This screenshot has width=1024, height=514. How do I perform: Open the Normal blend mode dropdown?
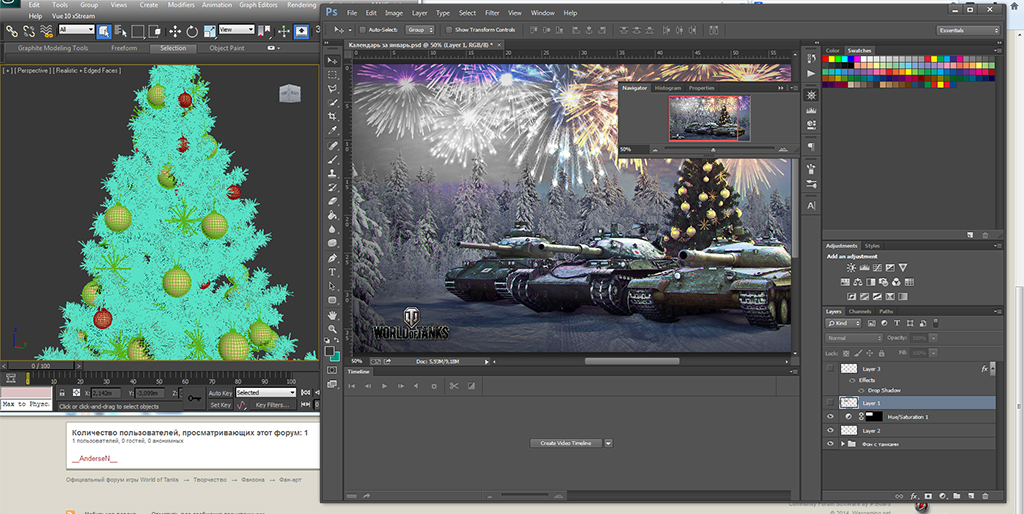click(x=854, y=338)
